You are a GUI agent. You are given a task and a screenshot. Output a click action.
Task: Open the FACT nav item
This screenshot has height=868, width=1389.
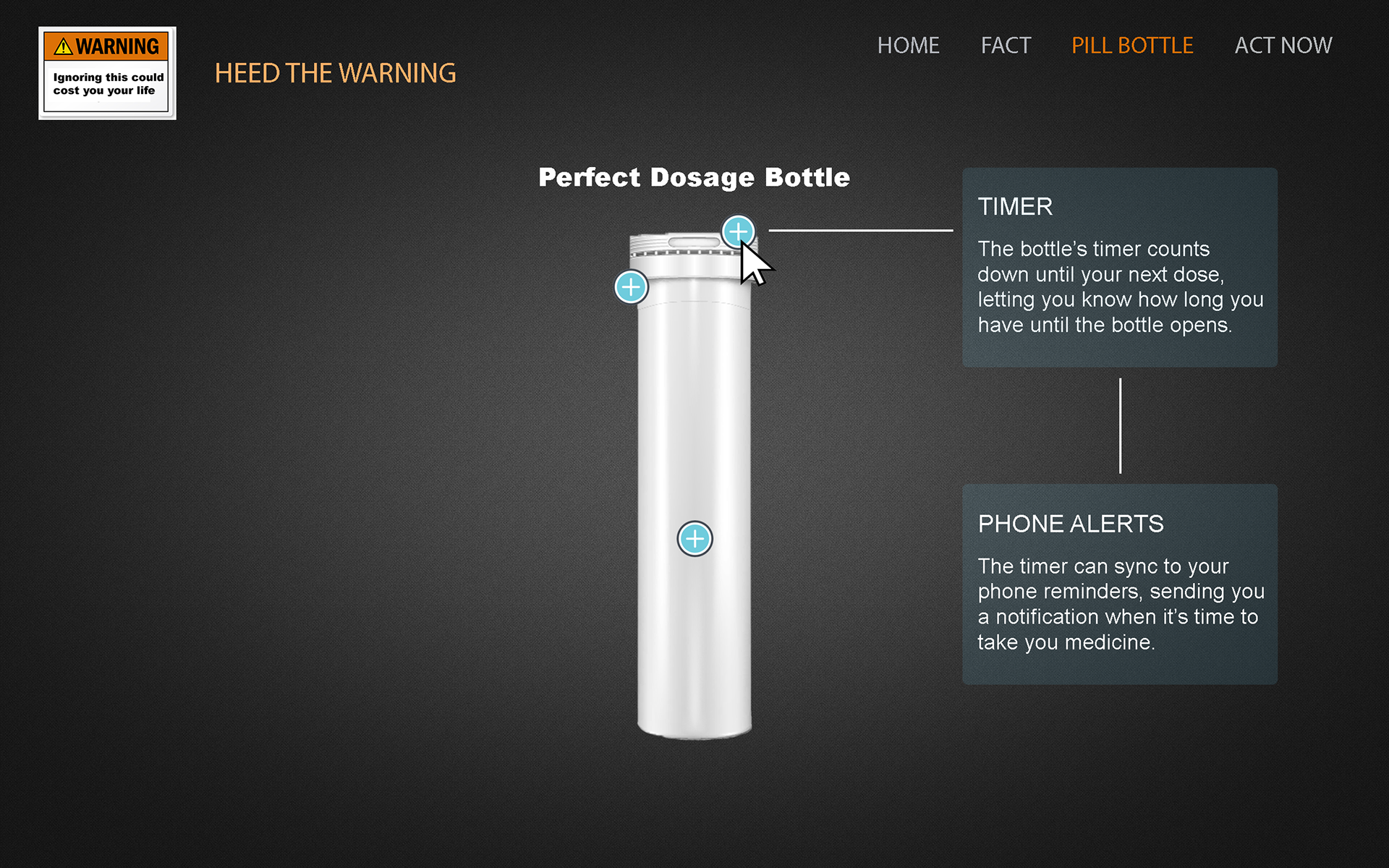[x=1006, y=46]
